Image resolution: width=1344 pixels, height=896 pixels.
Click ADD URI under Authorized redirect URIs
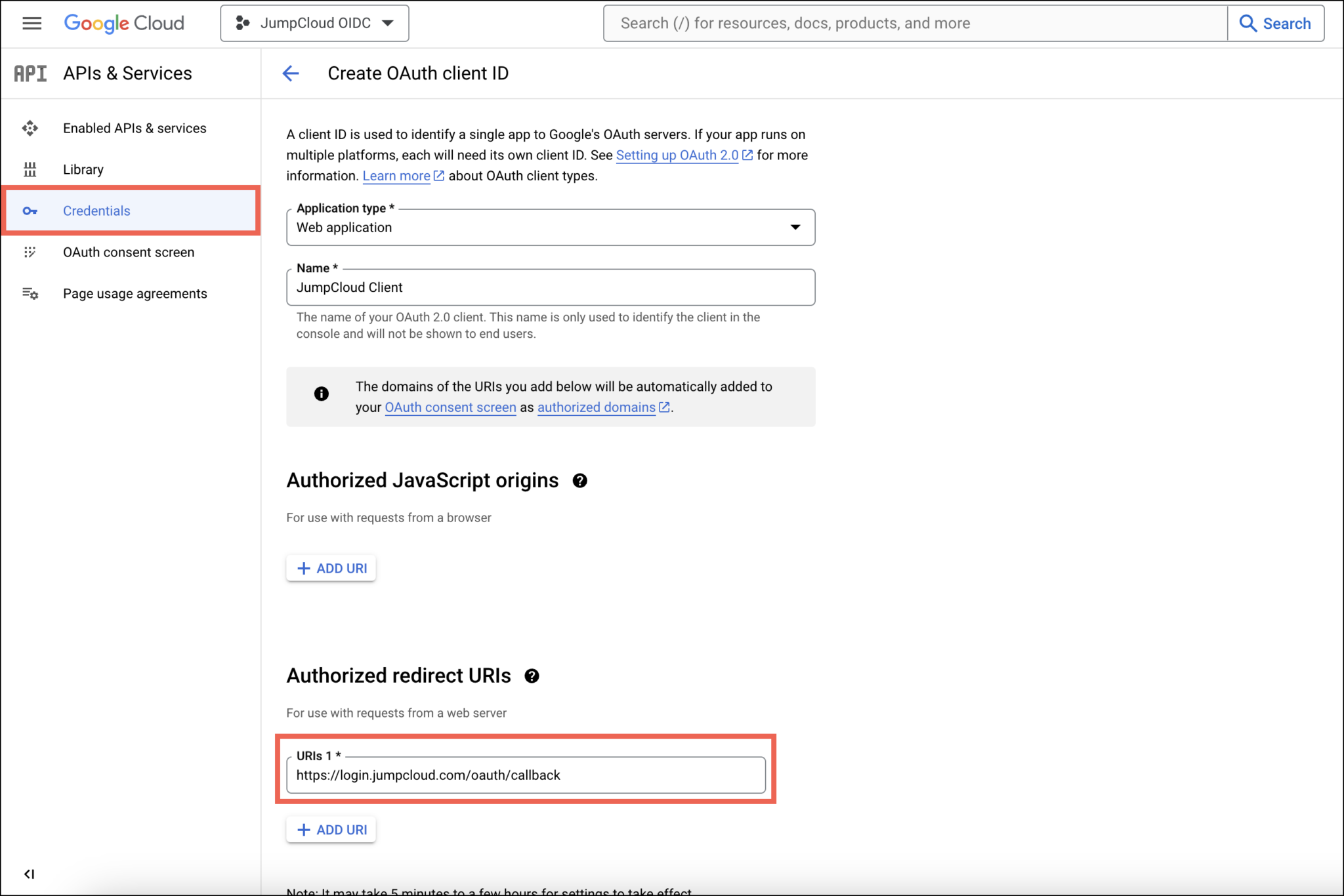(x=331, y=829)
